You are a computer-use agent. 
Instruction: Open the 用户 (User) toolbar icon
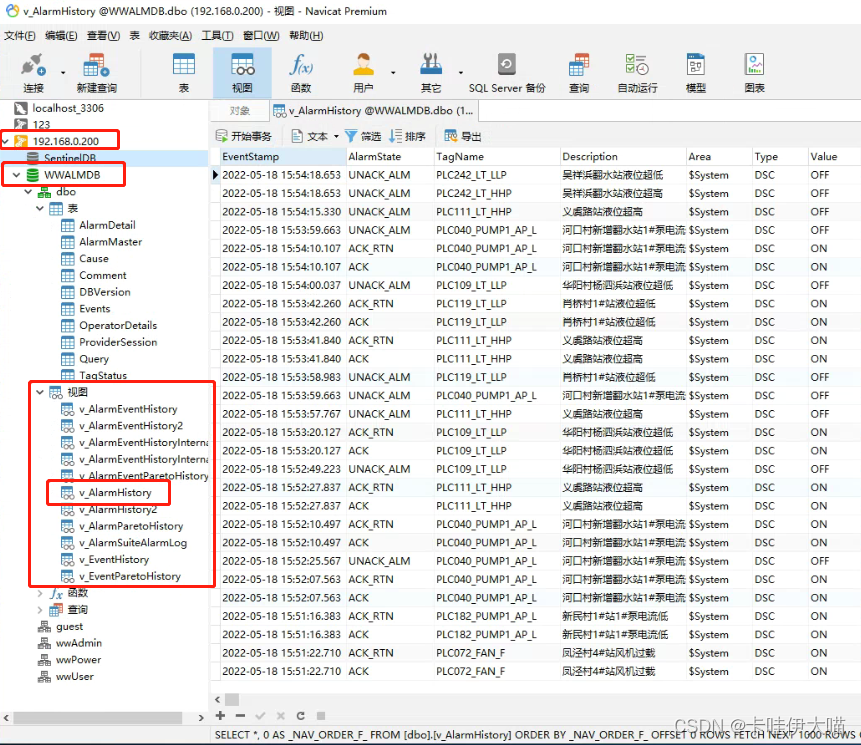point(362,72)
